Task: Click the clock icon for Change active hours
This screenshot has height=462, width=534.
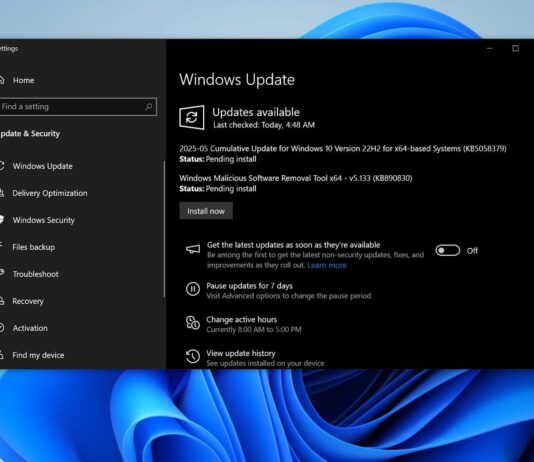Action: tap(193, 323)
